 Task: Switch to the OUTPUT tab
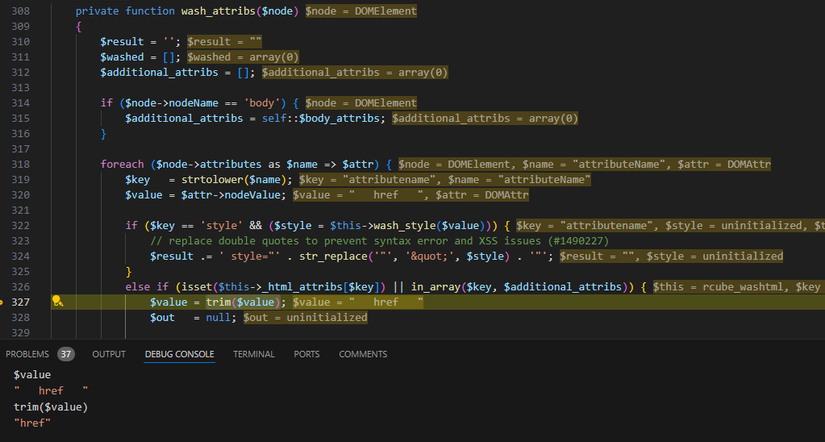pyautogui.click(x=109, y=354)
